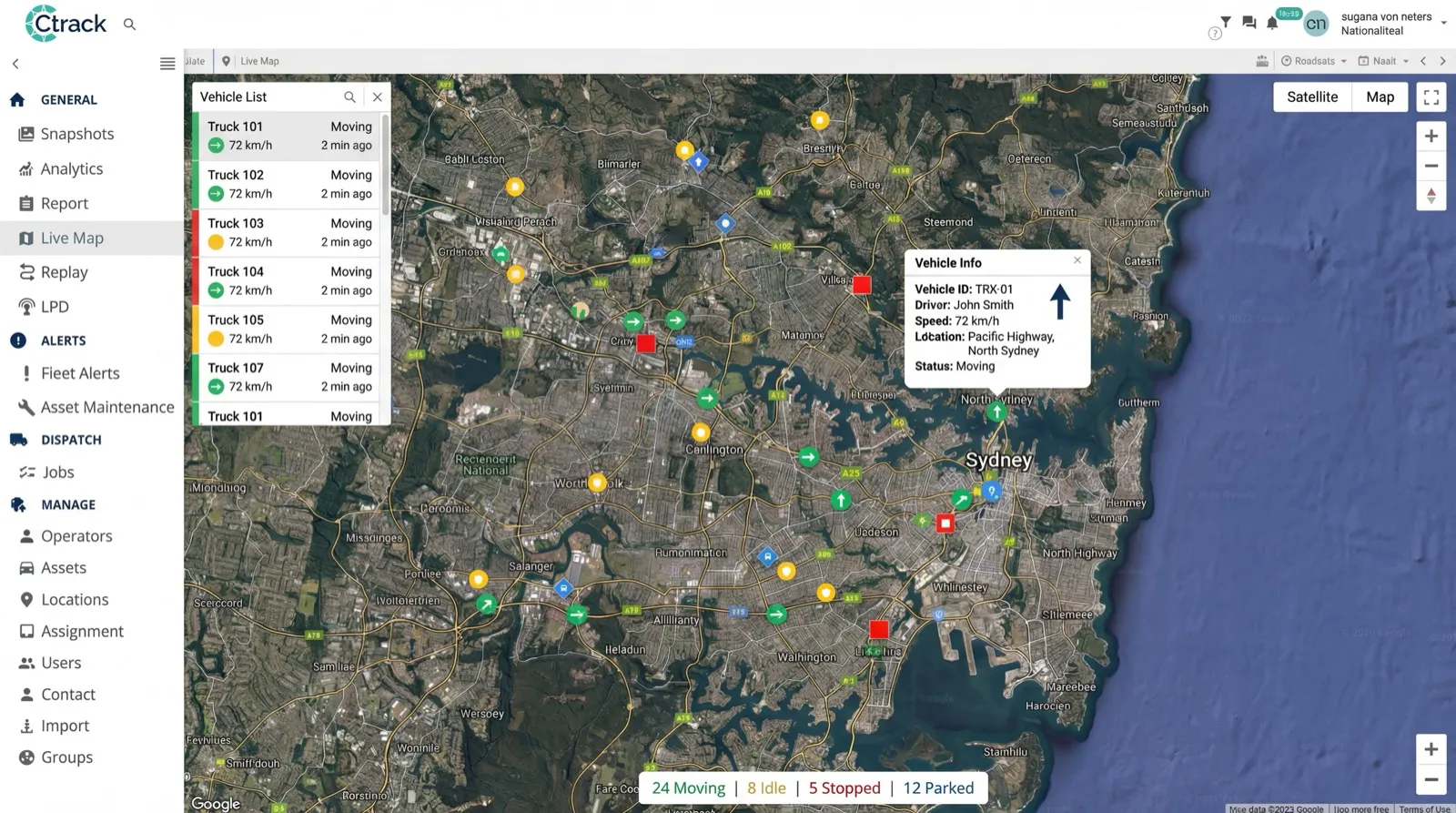Open Terms of Use link
Viewport: 1456px width, 813px height.
1424,808
